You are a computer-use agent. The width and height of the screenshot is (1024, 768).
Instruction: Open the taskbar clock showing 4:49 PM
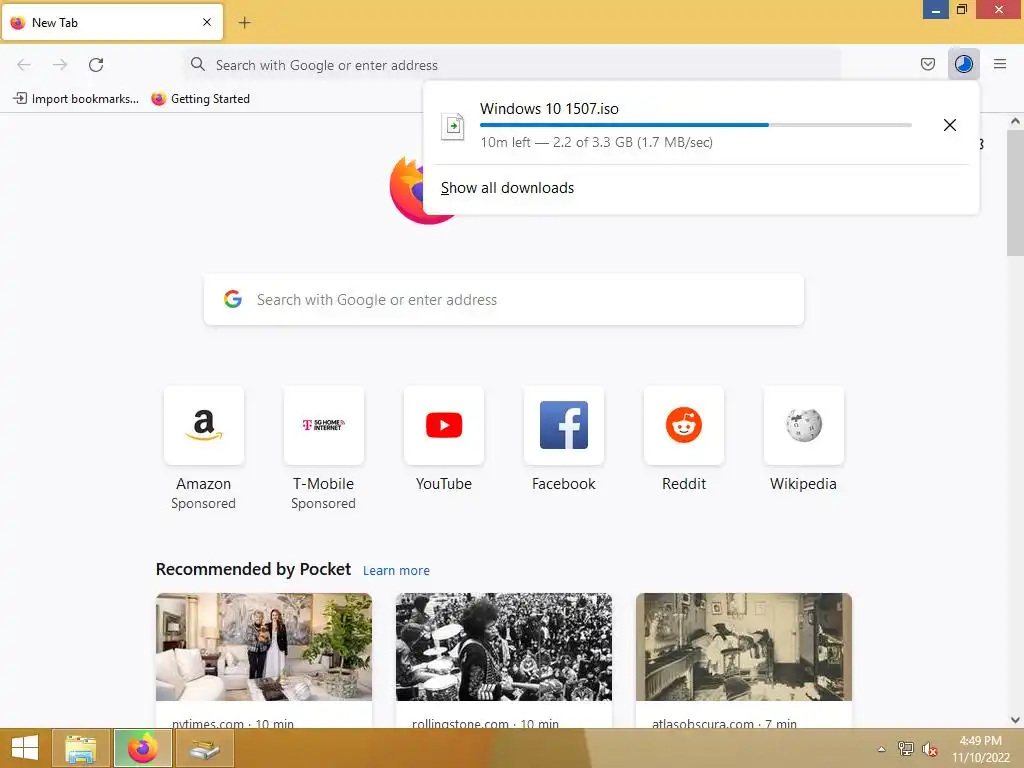(x=980, y=748)
